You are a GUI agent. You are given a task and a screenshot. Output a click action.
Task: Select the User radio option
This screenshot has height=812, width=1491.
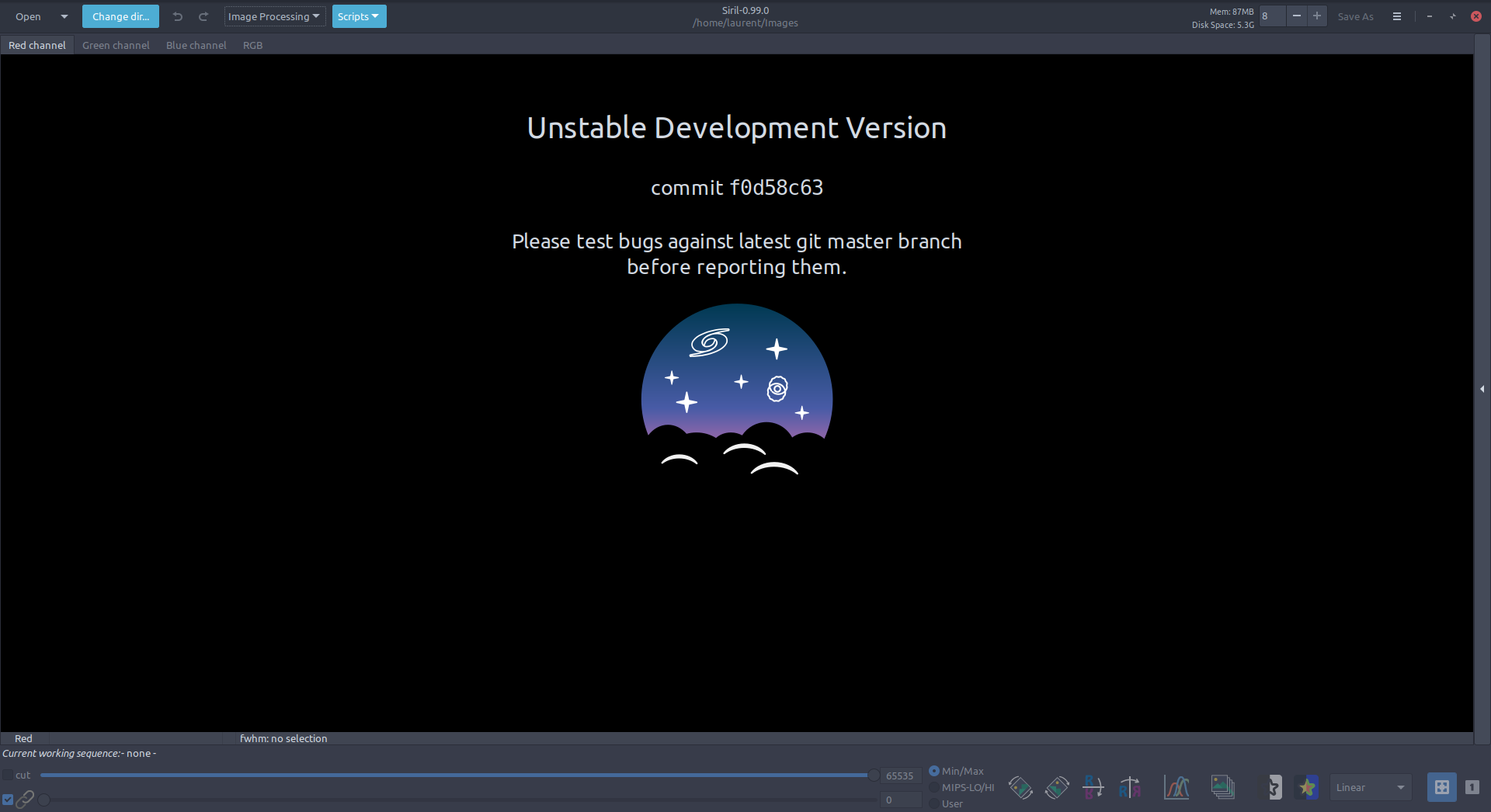pos(934,803)
